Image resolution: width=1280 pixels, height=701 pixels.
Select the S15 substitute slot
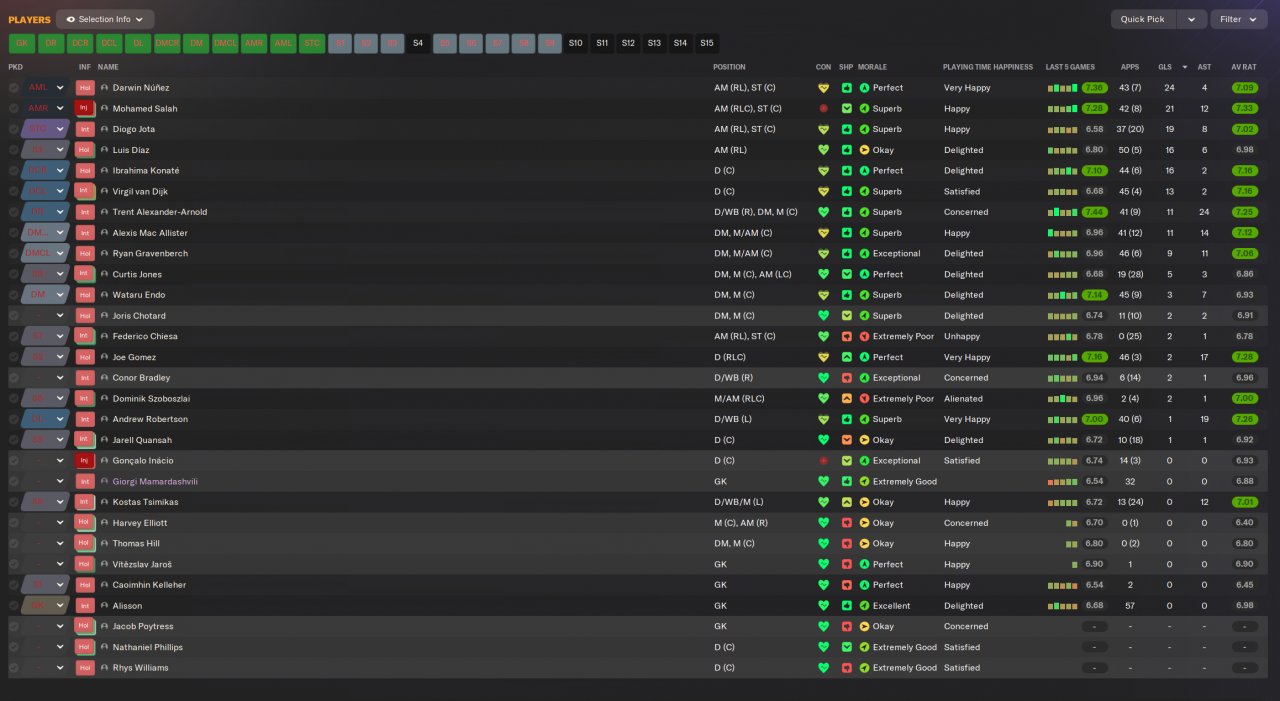(707, 43)
